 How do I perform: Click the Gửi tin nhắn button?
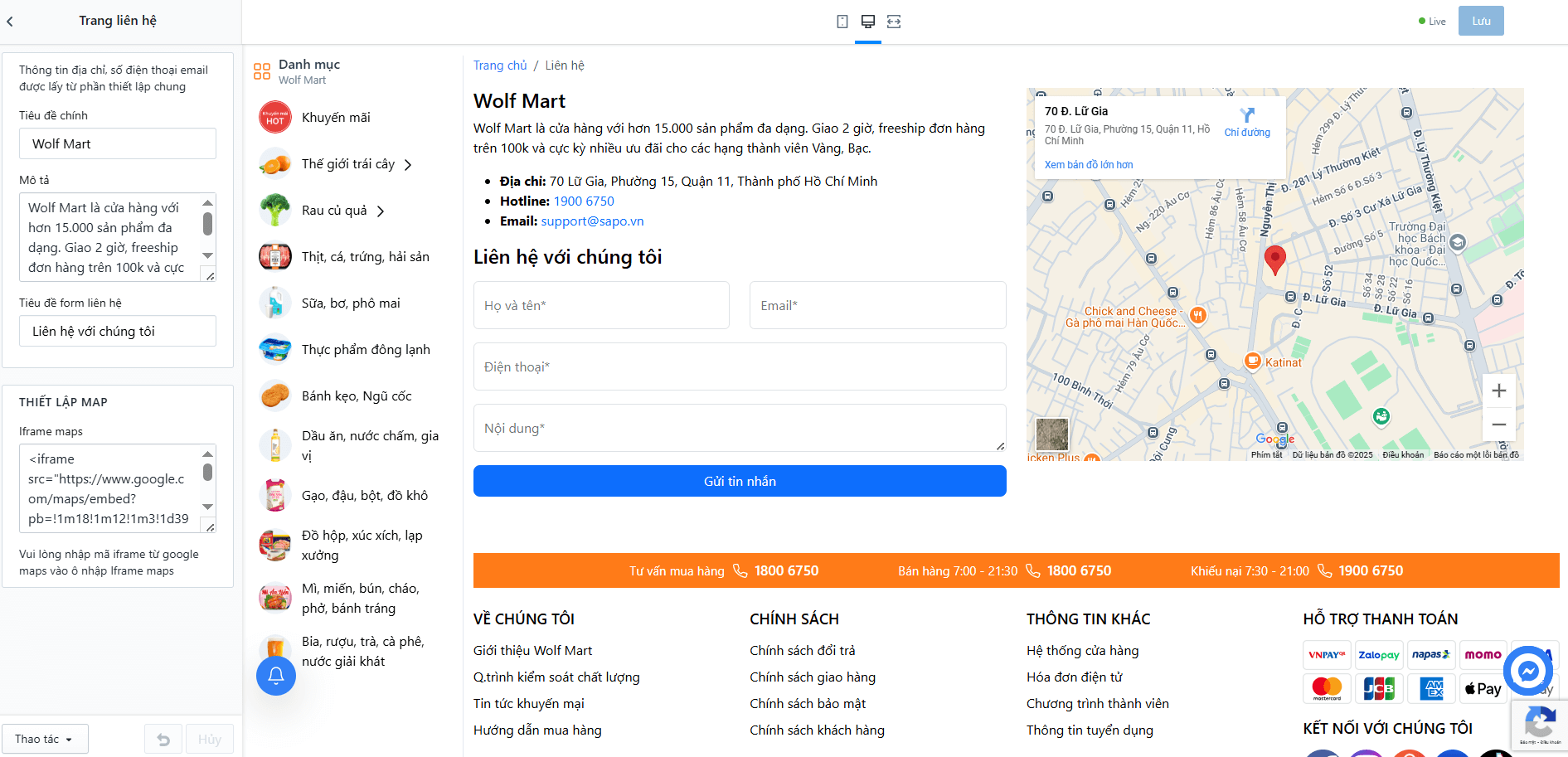(740, 481)
